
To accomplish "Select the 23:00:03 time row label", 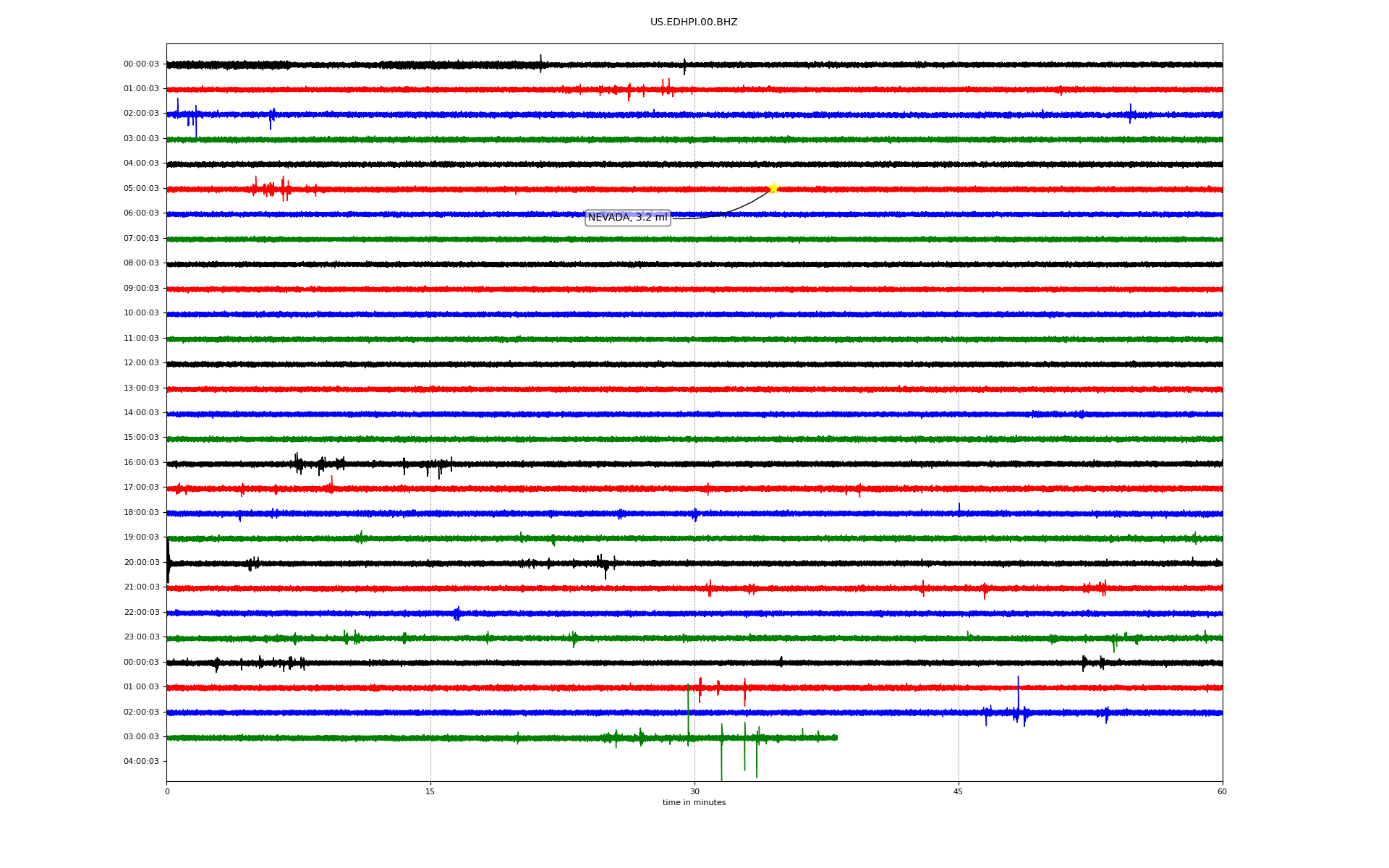I will coord(141,637).
